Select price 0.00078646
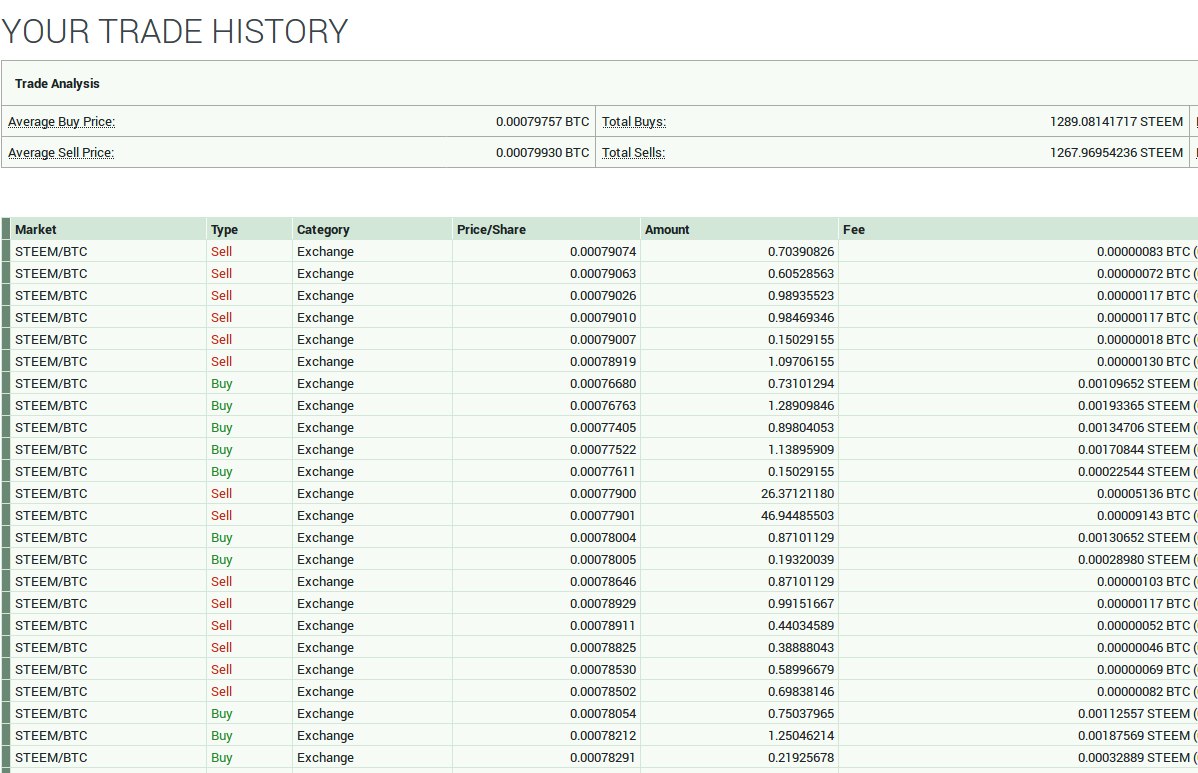This screenshot has height=773, width=1198. point(603,581)
